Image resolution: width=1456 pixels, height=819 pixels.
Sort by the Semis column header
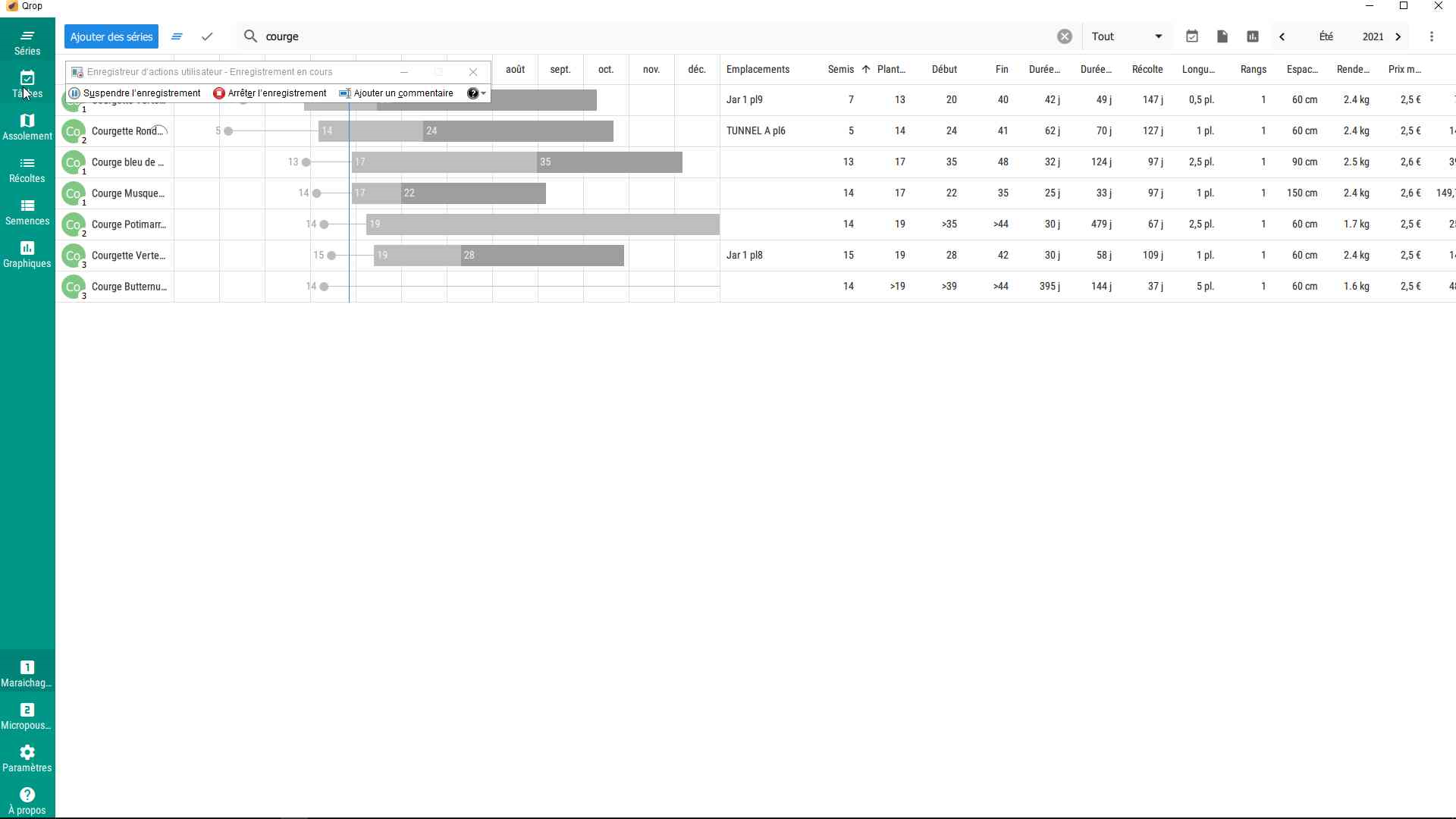840,69
